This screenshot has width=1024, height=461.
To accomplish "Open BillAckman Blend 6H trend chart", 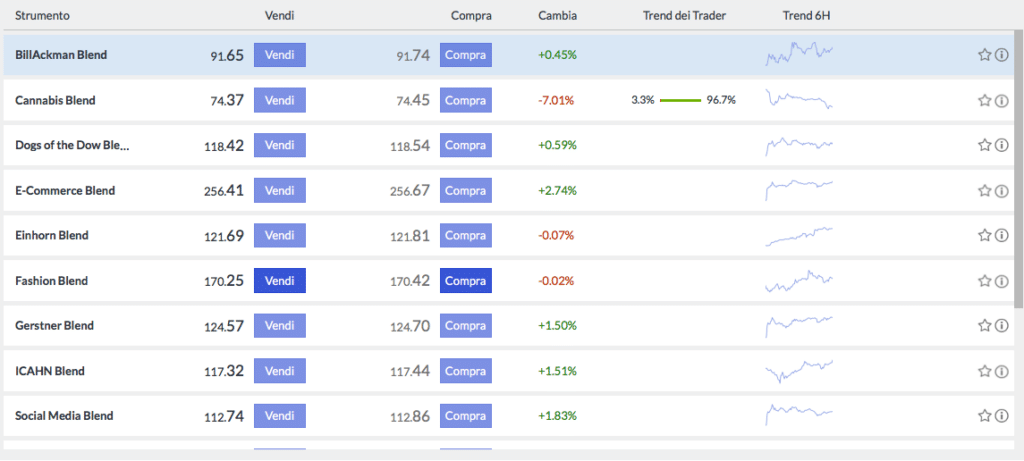I will point(799,54).
